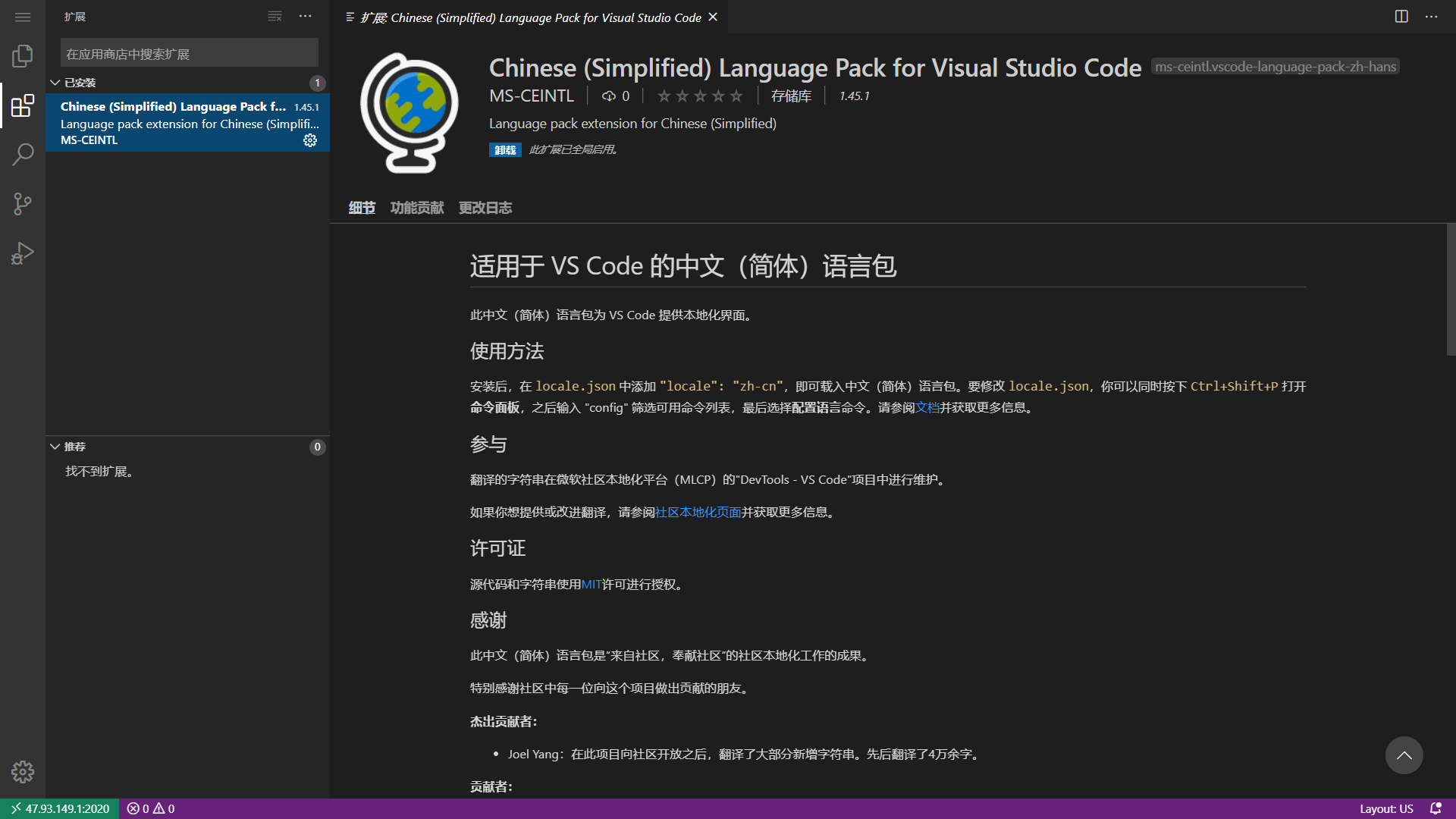Click the installed count badge showing 1
This screenshot has height=819, width=1456.
[318, 83]
